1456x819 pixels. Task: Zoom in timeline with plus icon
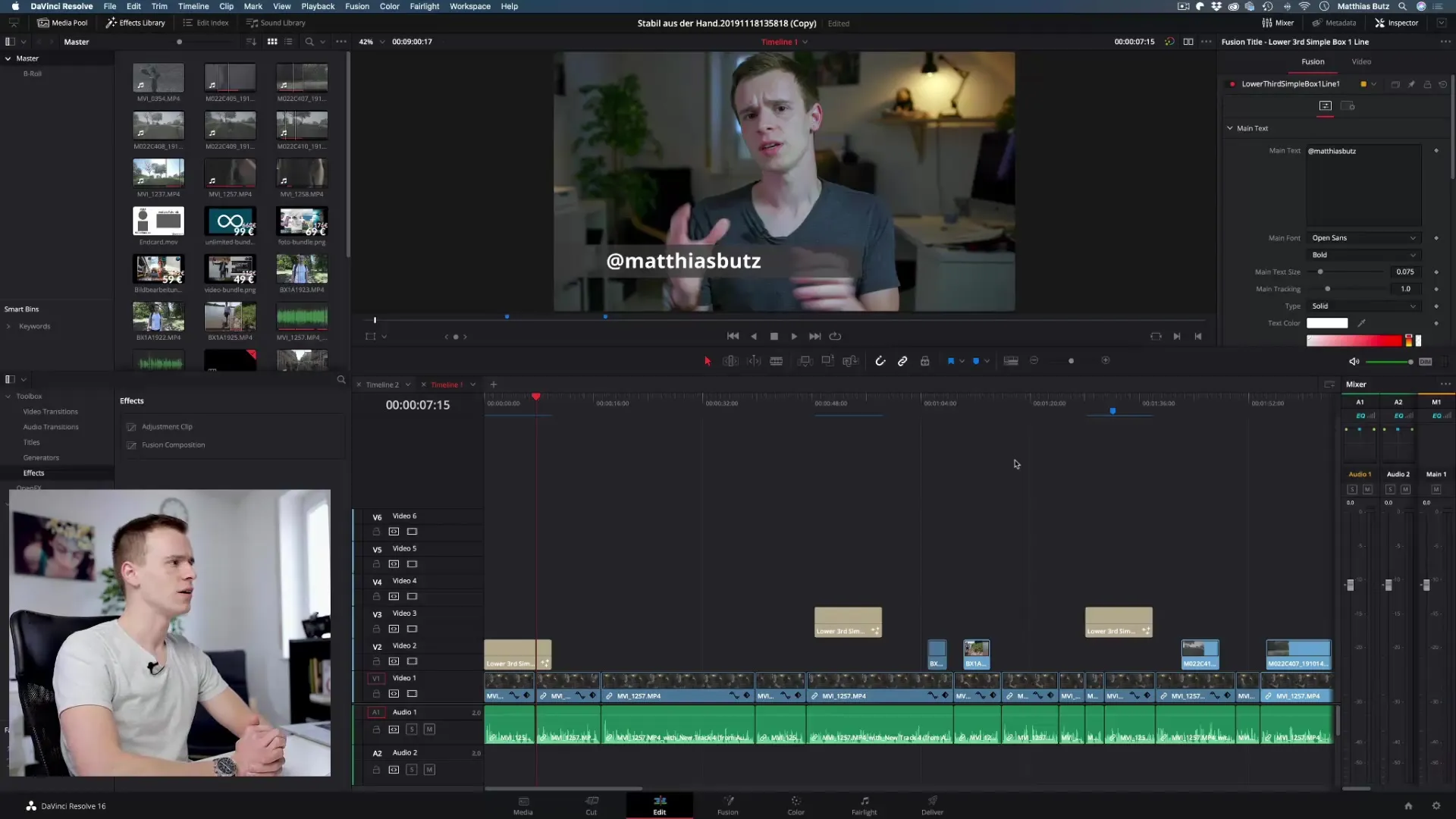[x=1106, y=360]
